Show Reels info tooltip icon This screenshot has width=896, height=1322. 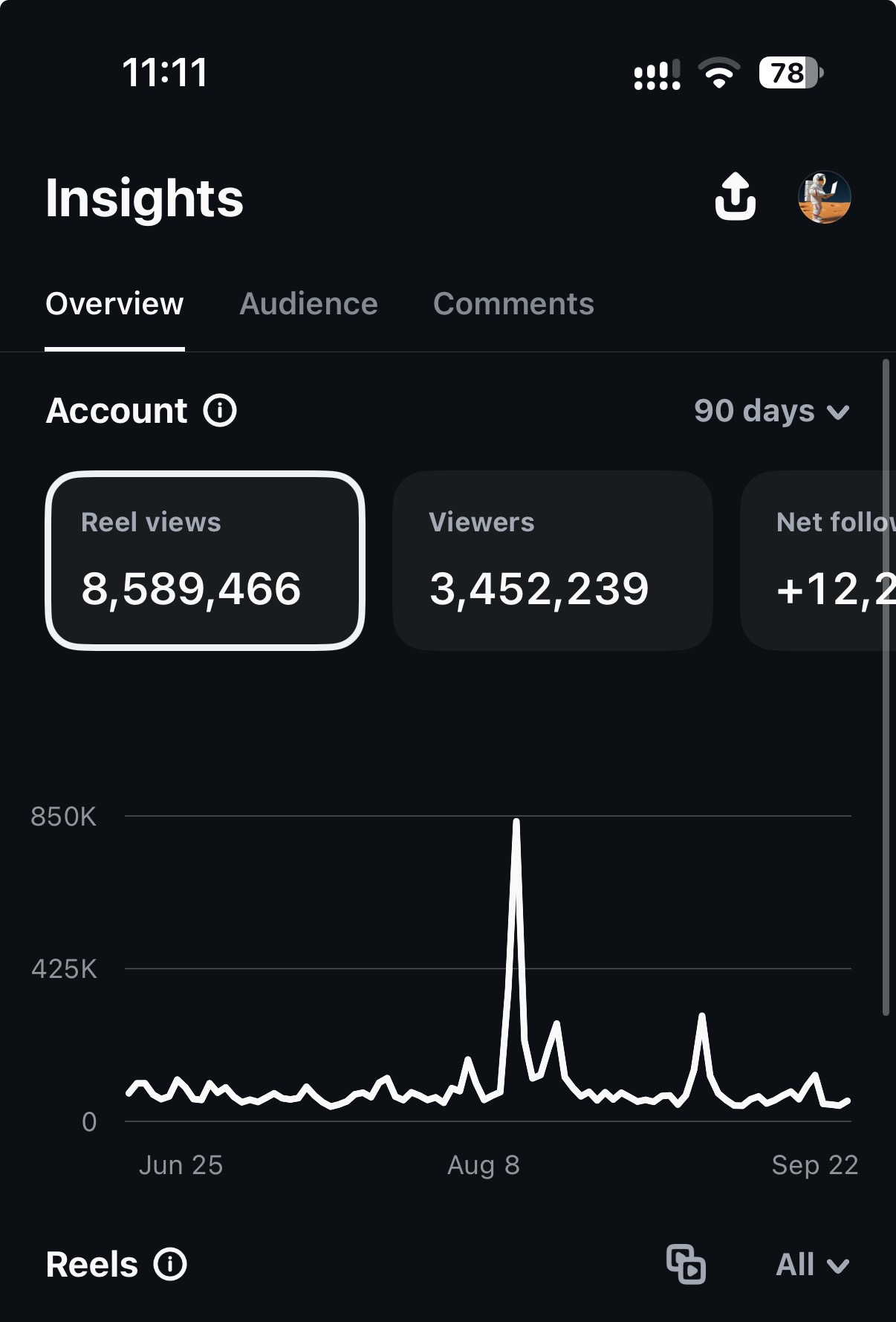click(170, 1264)
